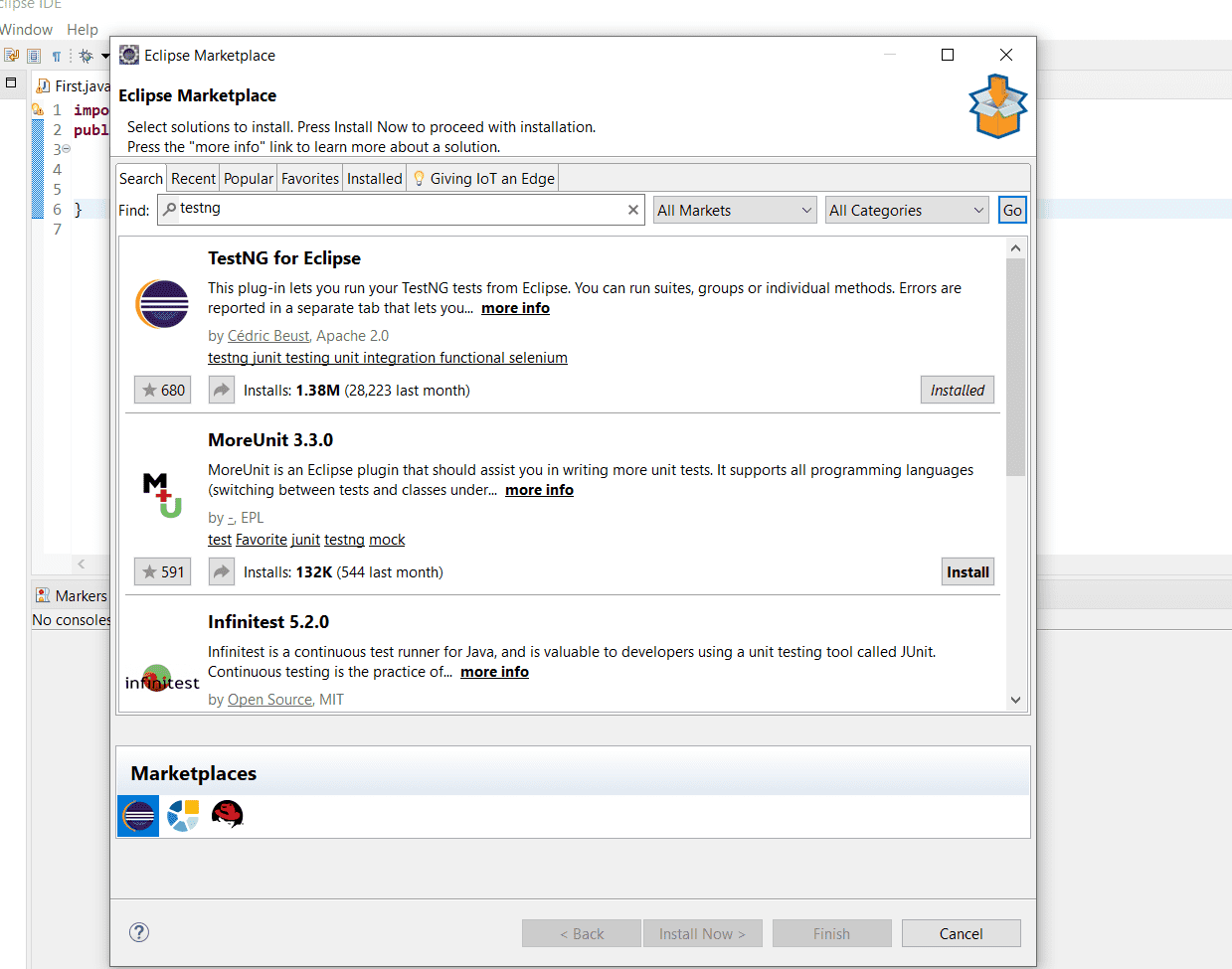Click the Toggle Block Selection toolbar icon
Image resolution: width=1232 pixels, height=969 pixels.
[34, 56]
